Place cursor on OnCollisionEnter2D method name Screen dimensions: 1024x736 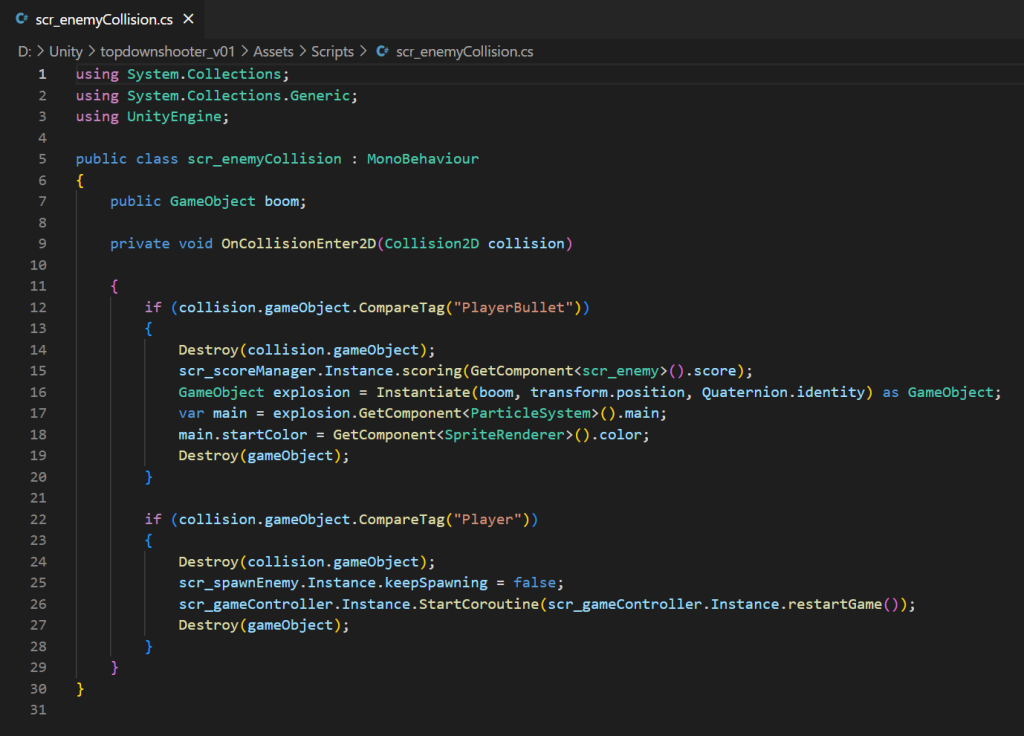300,244
